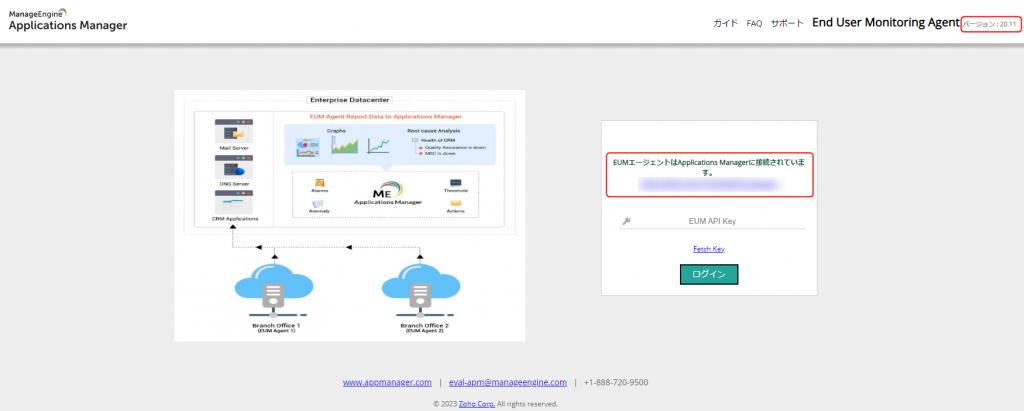Click the バージョン: 20.11 version text

click(x=990, y=24)
